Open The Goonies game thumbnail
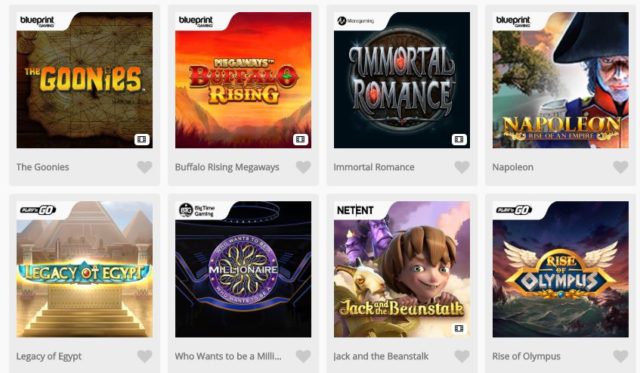This screenshot has width=640, height=373. (x=84, y=80)
